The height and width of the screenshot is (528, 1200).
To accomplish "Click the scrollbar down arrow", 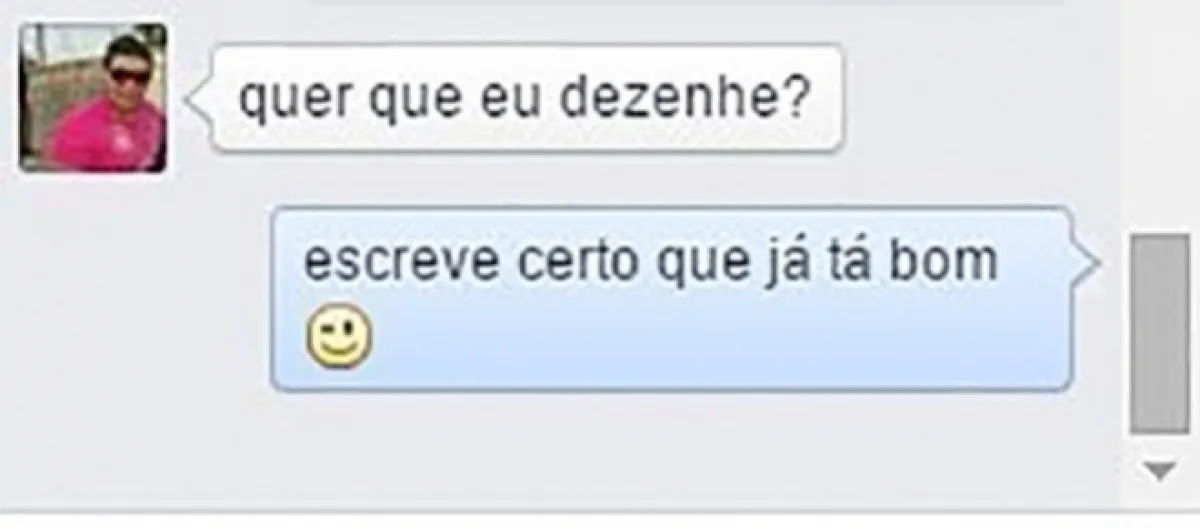I will coord(1160,470).
